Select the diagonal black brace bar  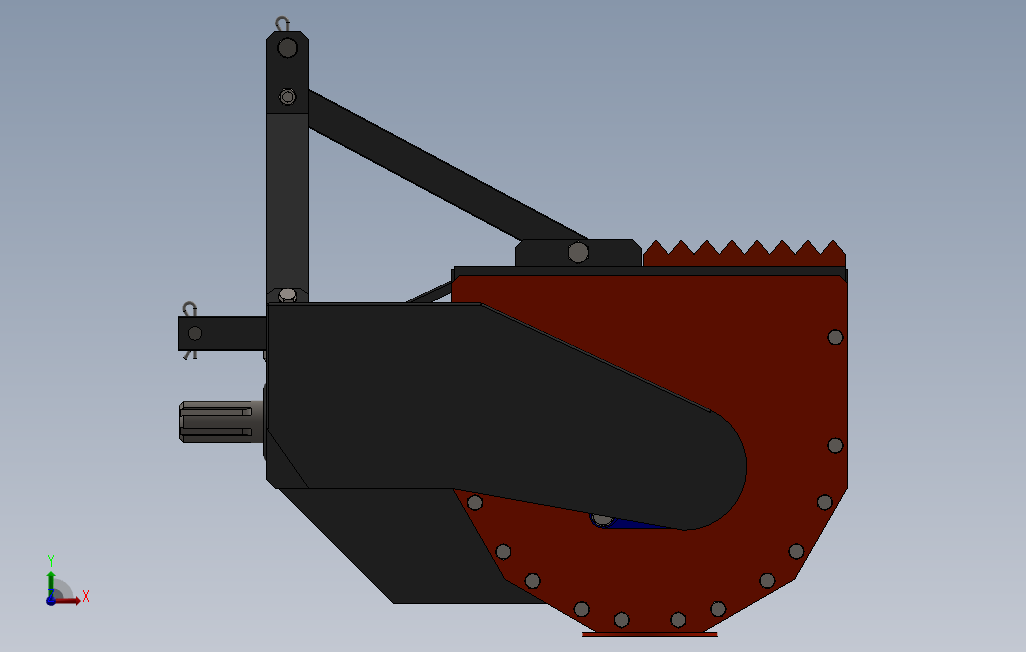(447, 165)
